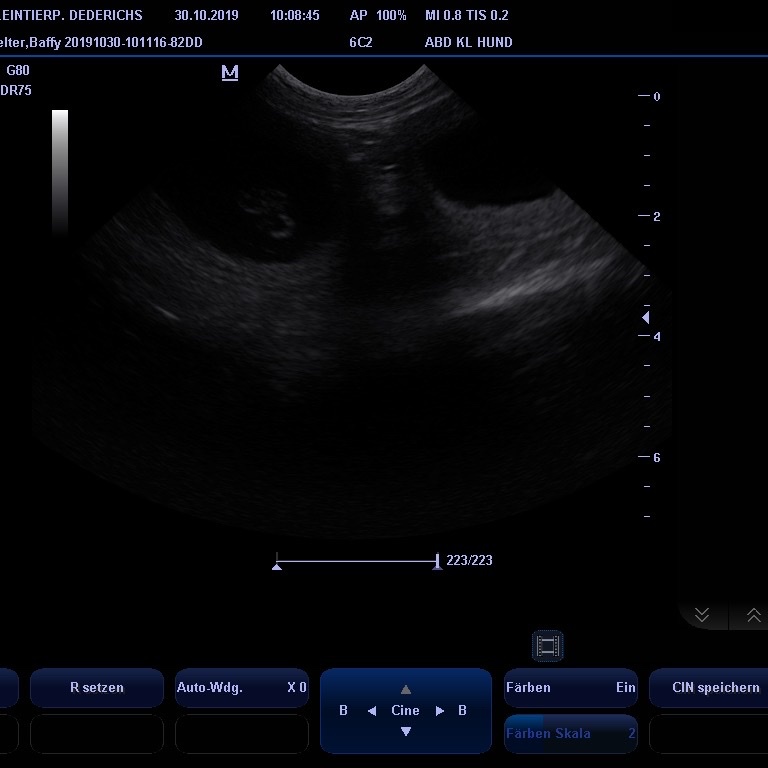Viewport: 768px width, 768px height.
Task: Expand menu with double-up chevron
Action: (753, 615)
